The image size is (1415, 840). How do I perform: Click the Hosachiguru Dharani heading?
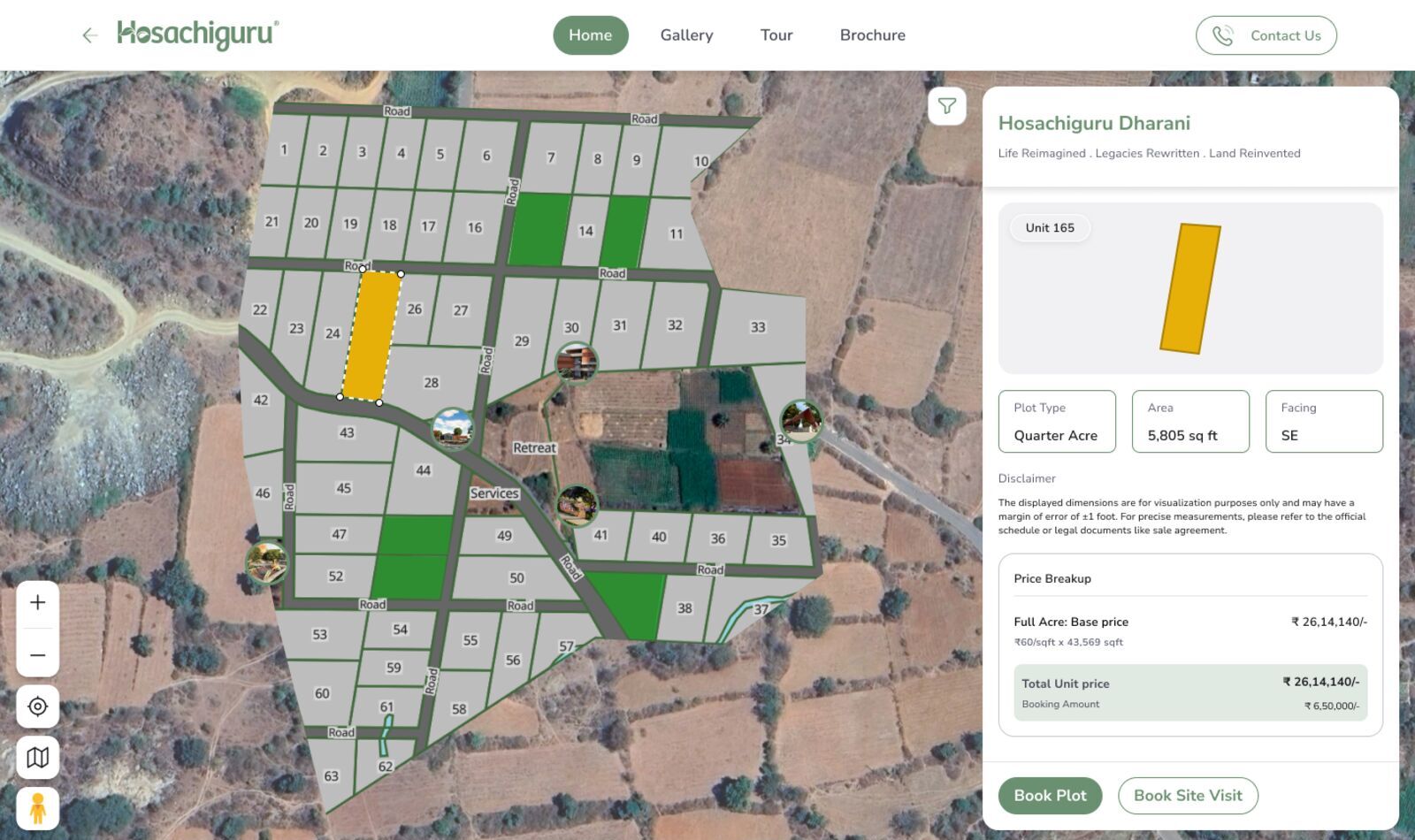(1094, 124)
